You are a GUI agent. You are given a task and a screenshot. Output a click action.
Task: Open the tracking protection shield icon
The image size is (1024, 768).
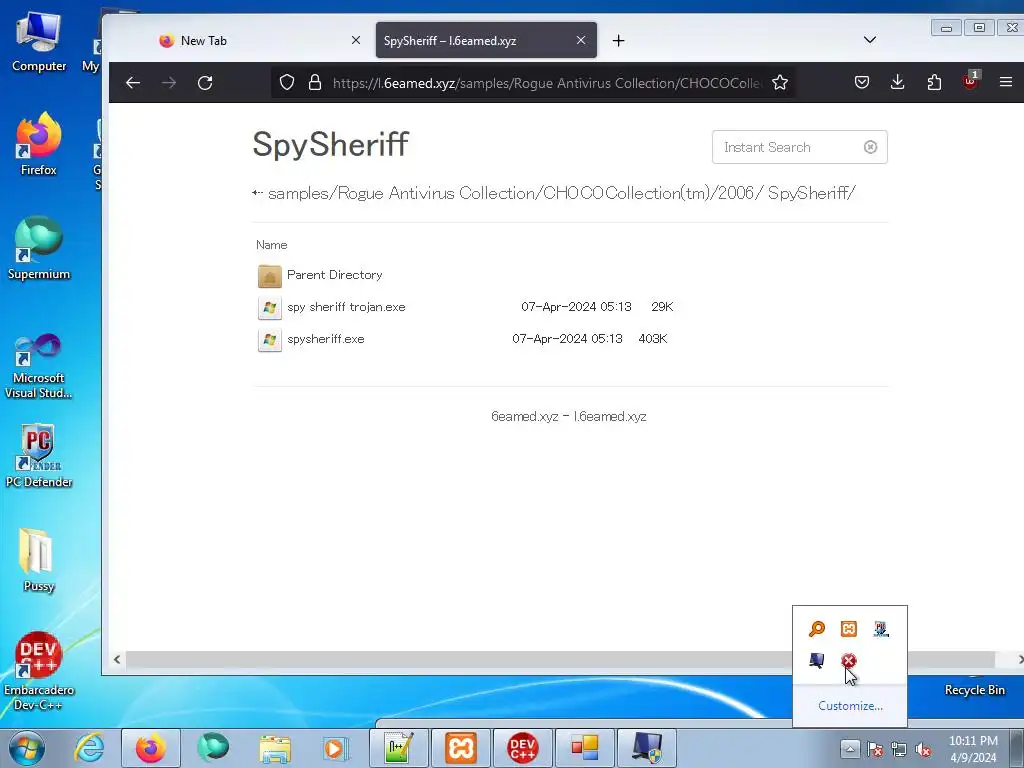tap(287, 82)
